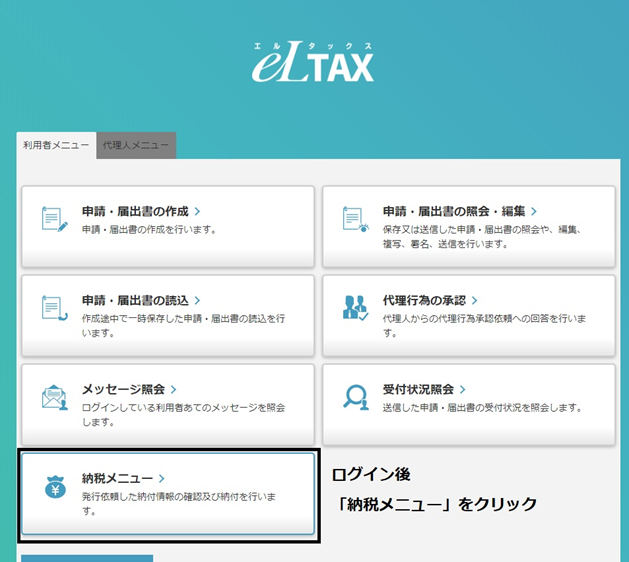Click the chevron next to 納税メニュー
Screen dimensions: 629x562
click(x=161, y=479)
